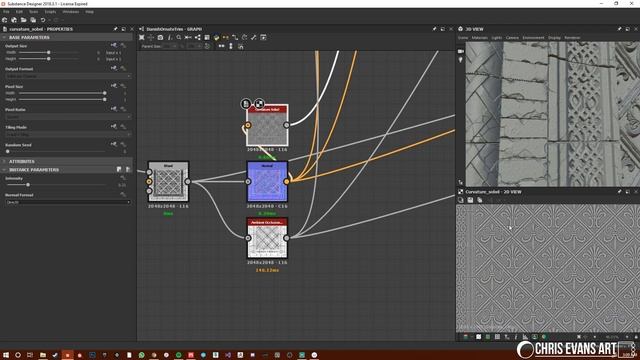Select the blue Normal node
This screenshot has height=360, width=640.
pos(267,182)
